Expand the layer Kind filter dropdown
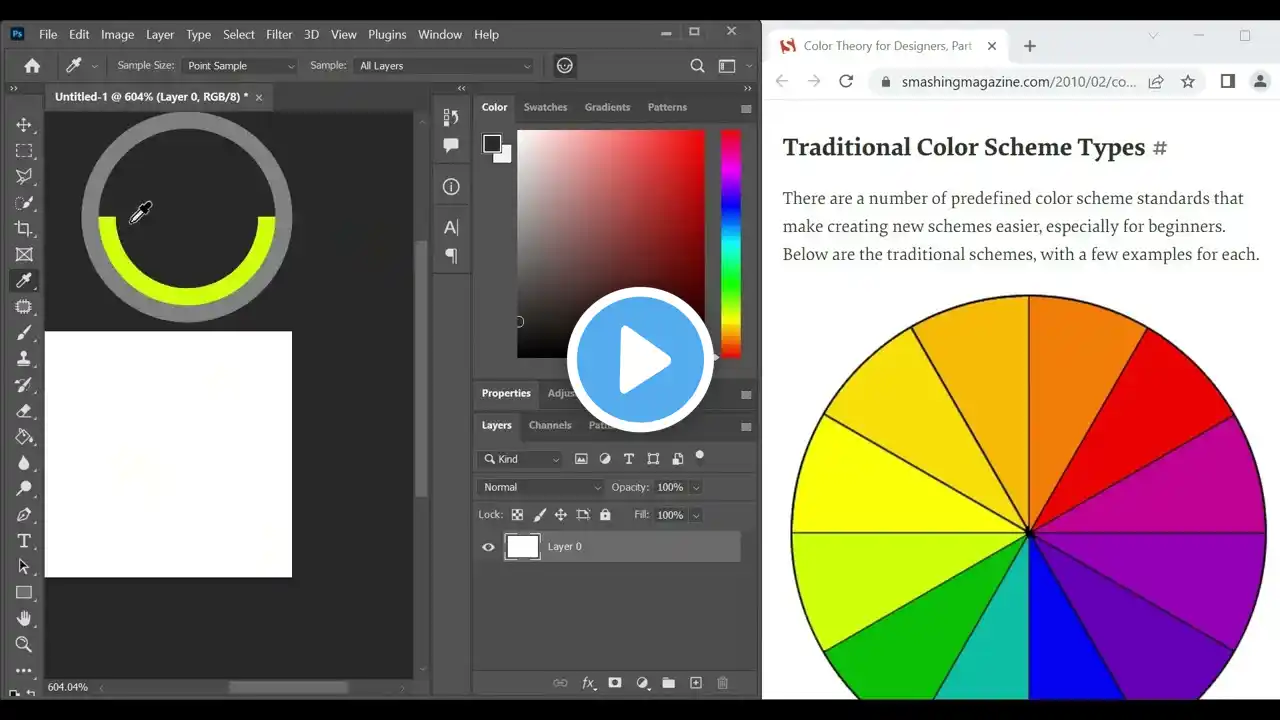 (x=521, y=459)
